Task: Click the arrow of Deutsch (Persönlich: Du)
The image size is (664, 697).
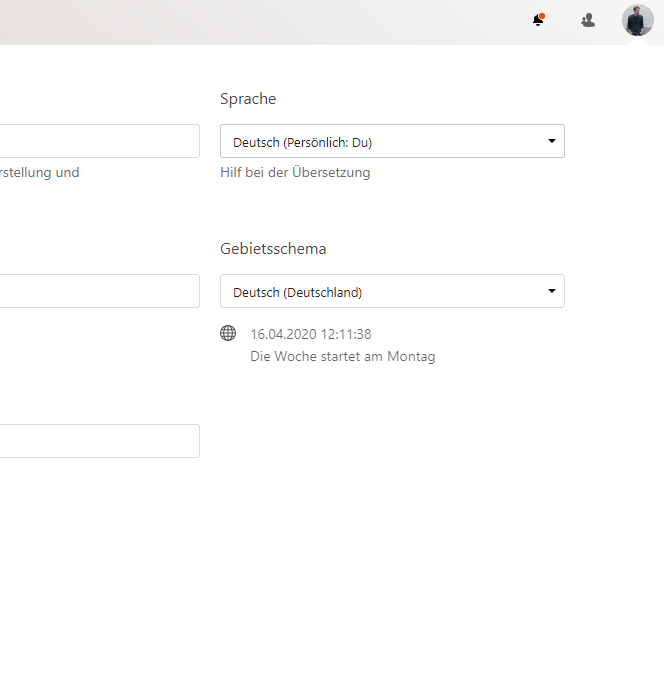Action: click(552, 141)
